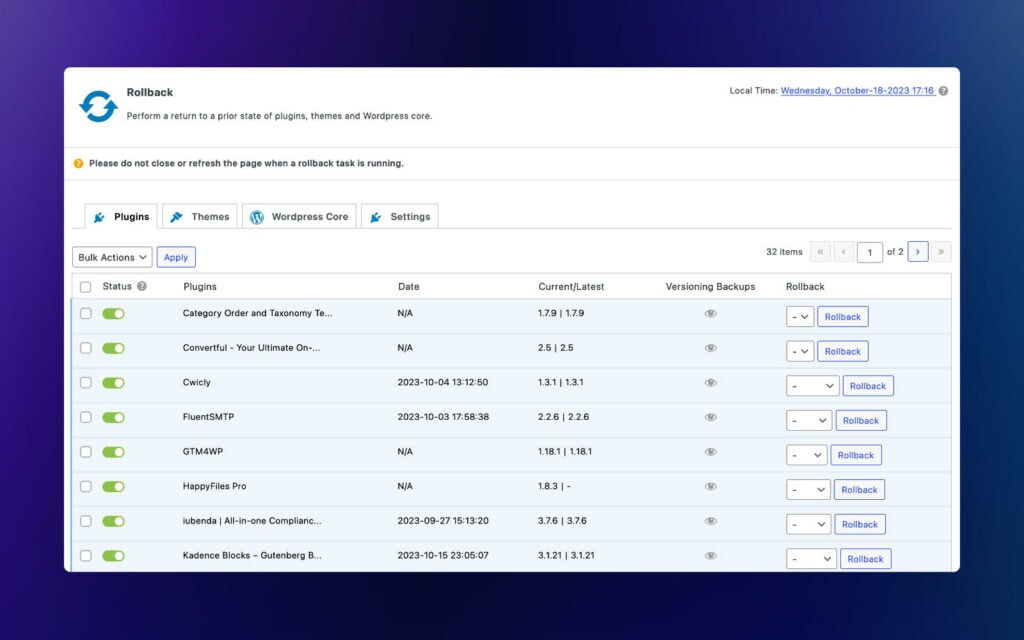Toggle the Convertful plugin switch off
The width and height of the screenshot is (1024, 640).
114,347
